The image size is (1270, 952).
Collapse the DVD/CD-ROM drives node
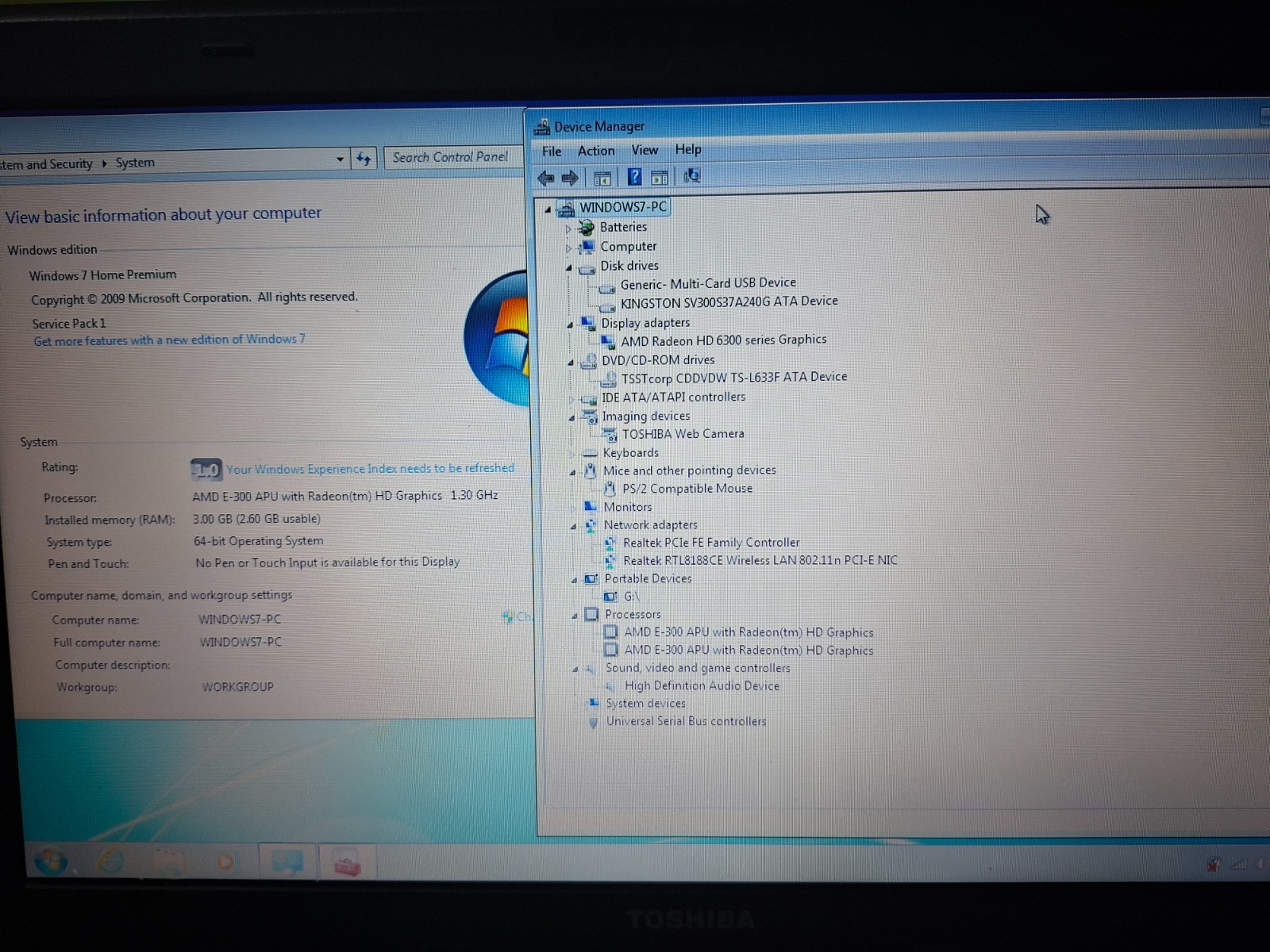tap(571, 363)
